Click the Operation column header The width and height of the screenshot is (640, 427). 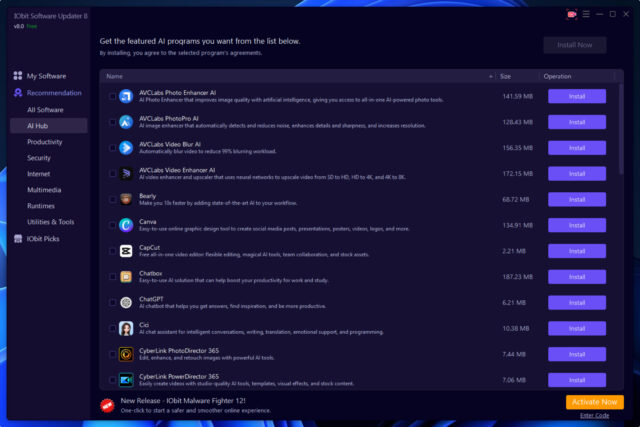pos(557,76)
